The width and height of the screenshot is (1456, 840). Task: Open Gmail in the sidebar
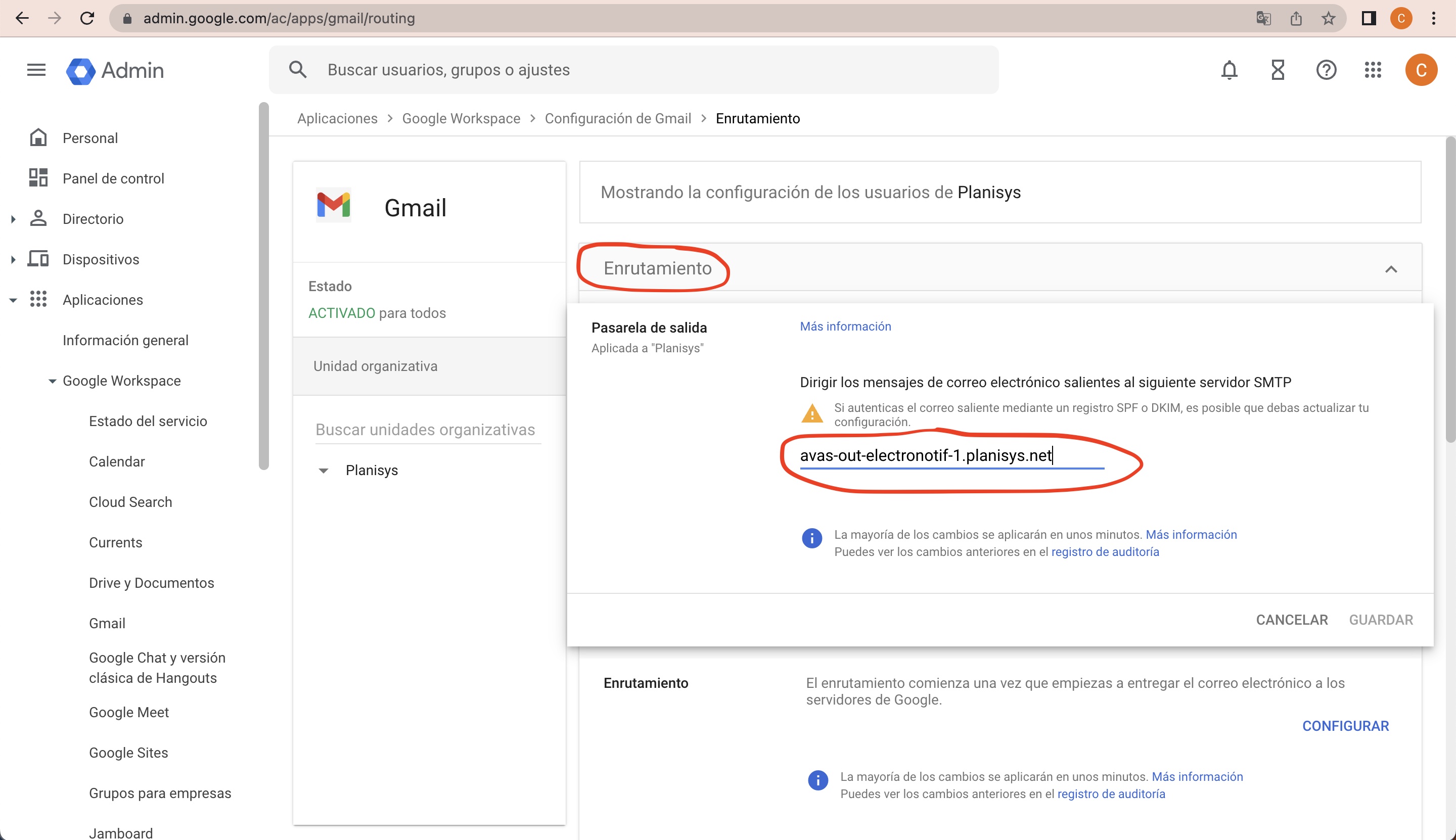pos(107,623)
